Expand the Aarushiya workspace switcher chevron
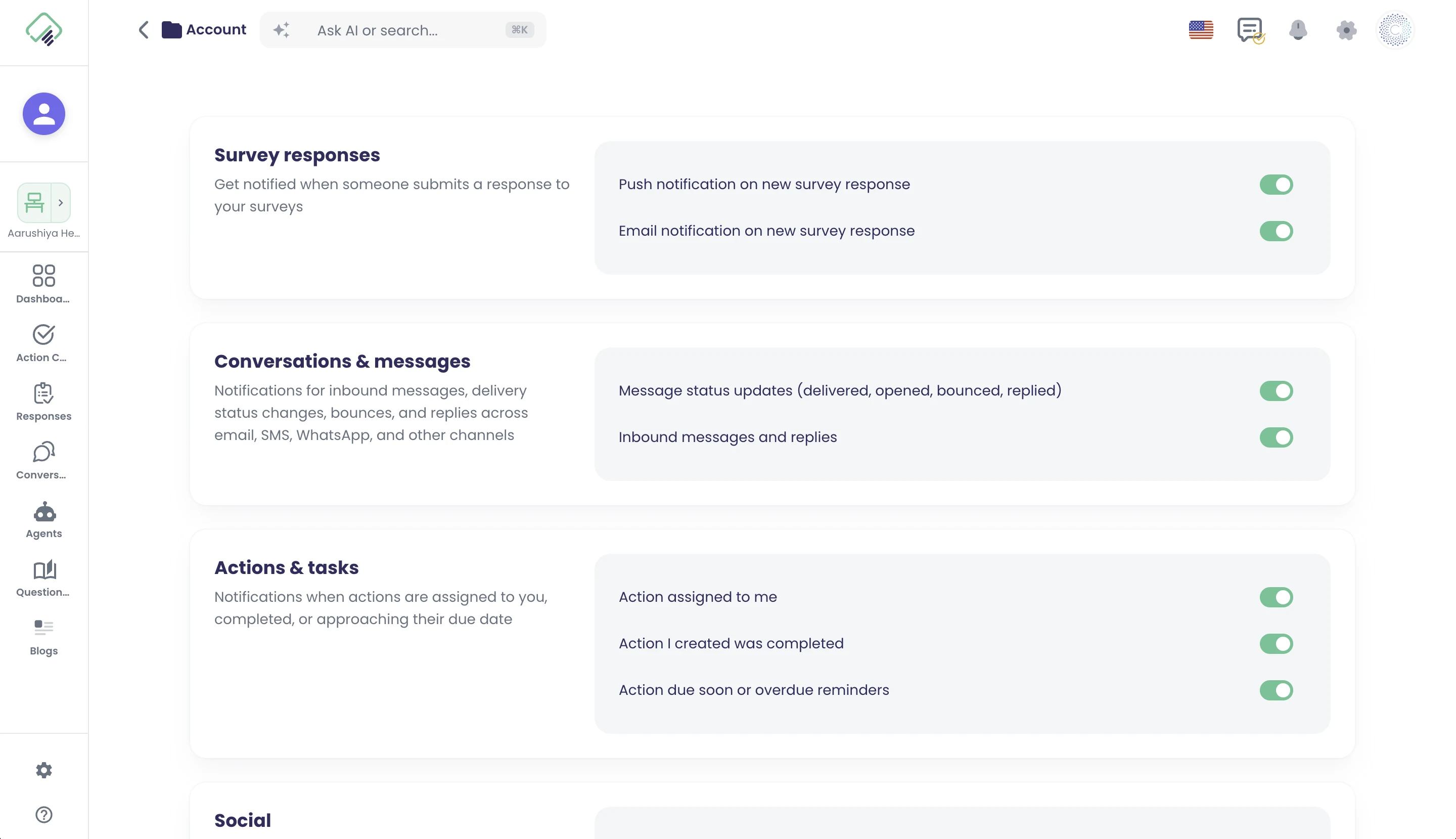Screen dimensions: 1456x839 (61, 203)
